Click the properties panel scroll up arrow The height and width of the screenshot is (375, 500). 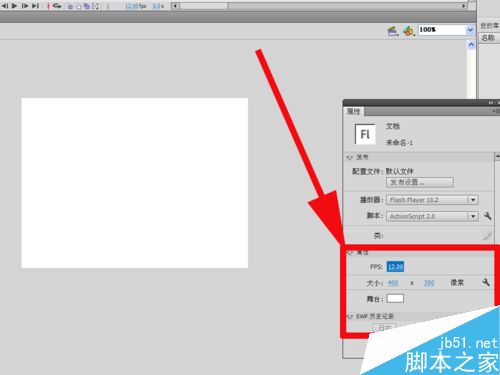point(497,156)
